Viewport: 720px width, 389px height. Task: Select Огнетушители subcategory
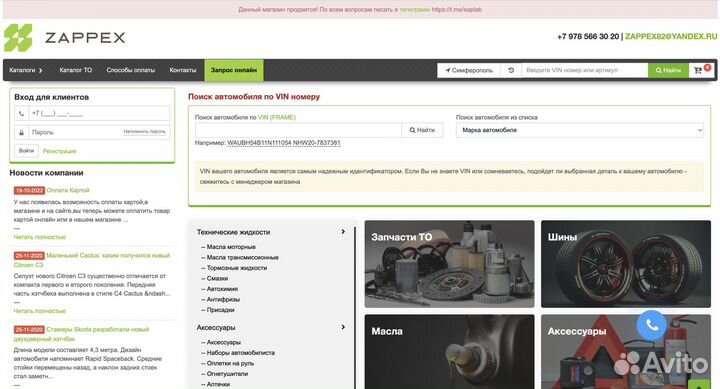[x=227, y=374]
